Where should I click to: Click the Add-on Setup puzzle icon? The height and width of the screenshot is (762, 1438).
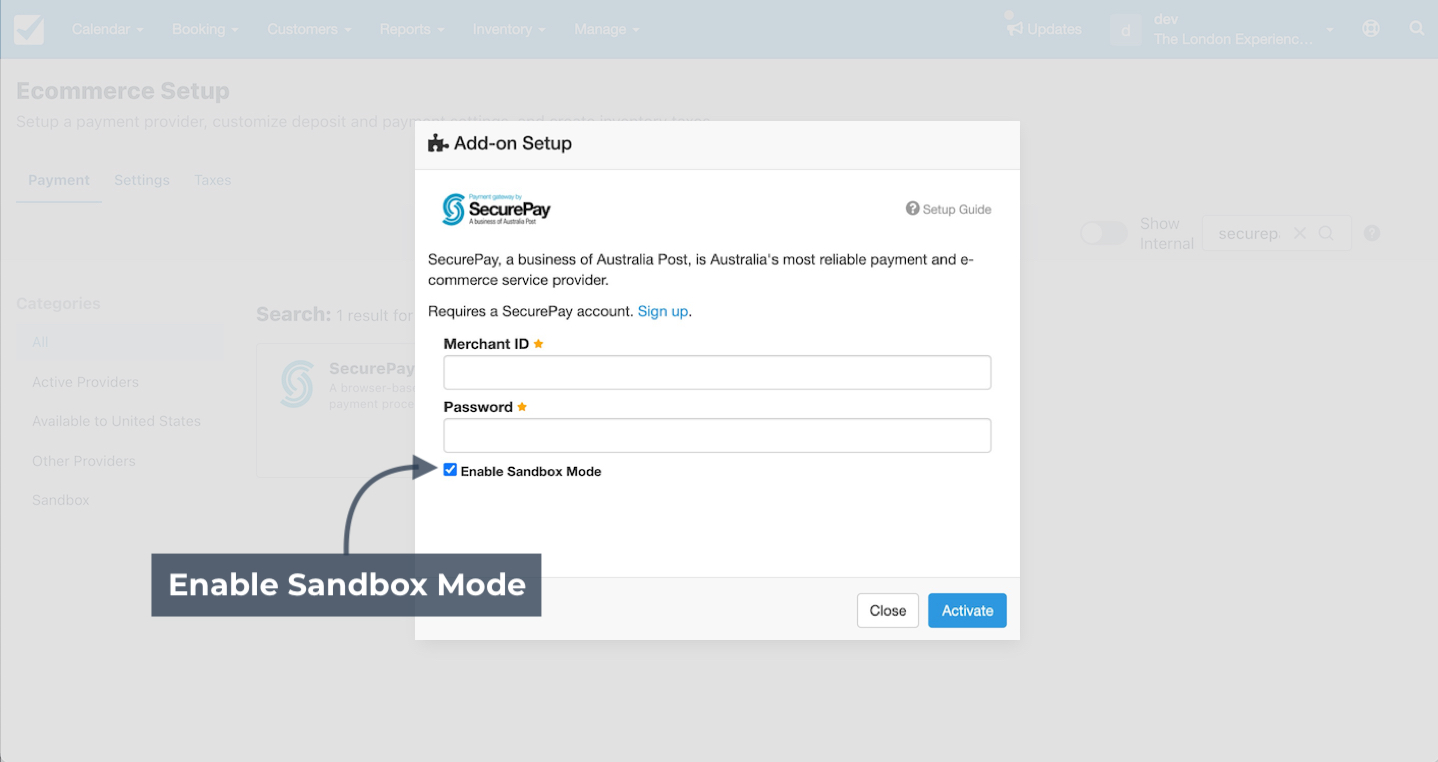coord(437,144)
